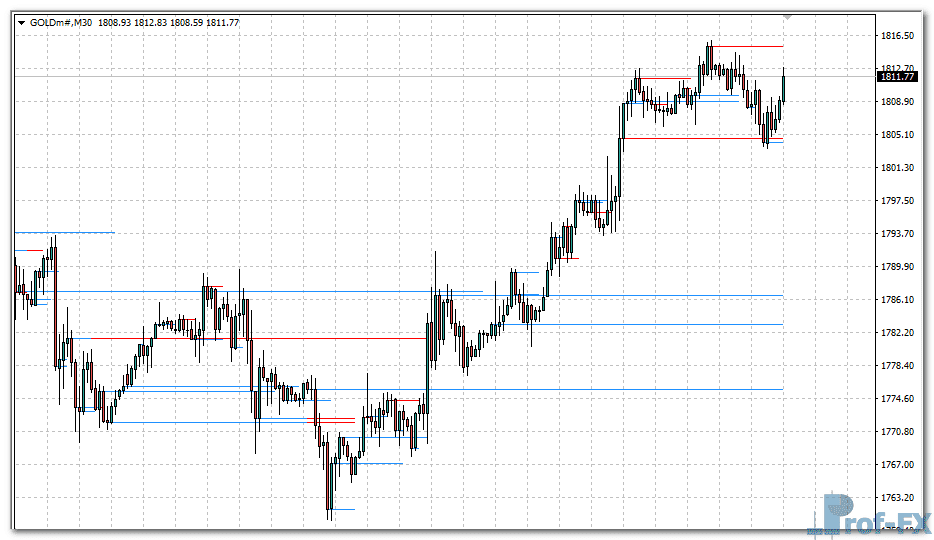Viewport: 934px width, 540px height.
Task: Click the chart shift triangle marker at top
Action: 788,17
